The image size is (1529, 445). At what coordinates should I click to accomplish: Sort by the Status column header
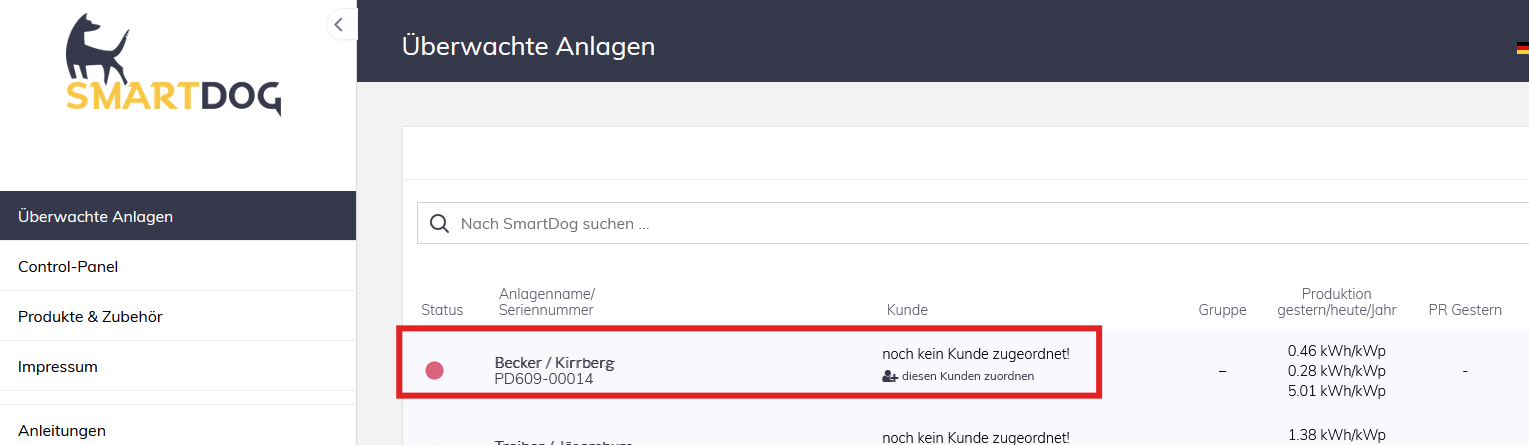point(442,310)
